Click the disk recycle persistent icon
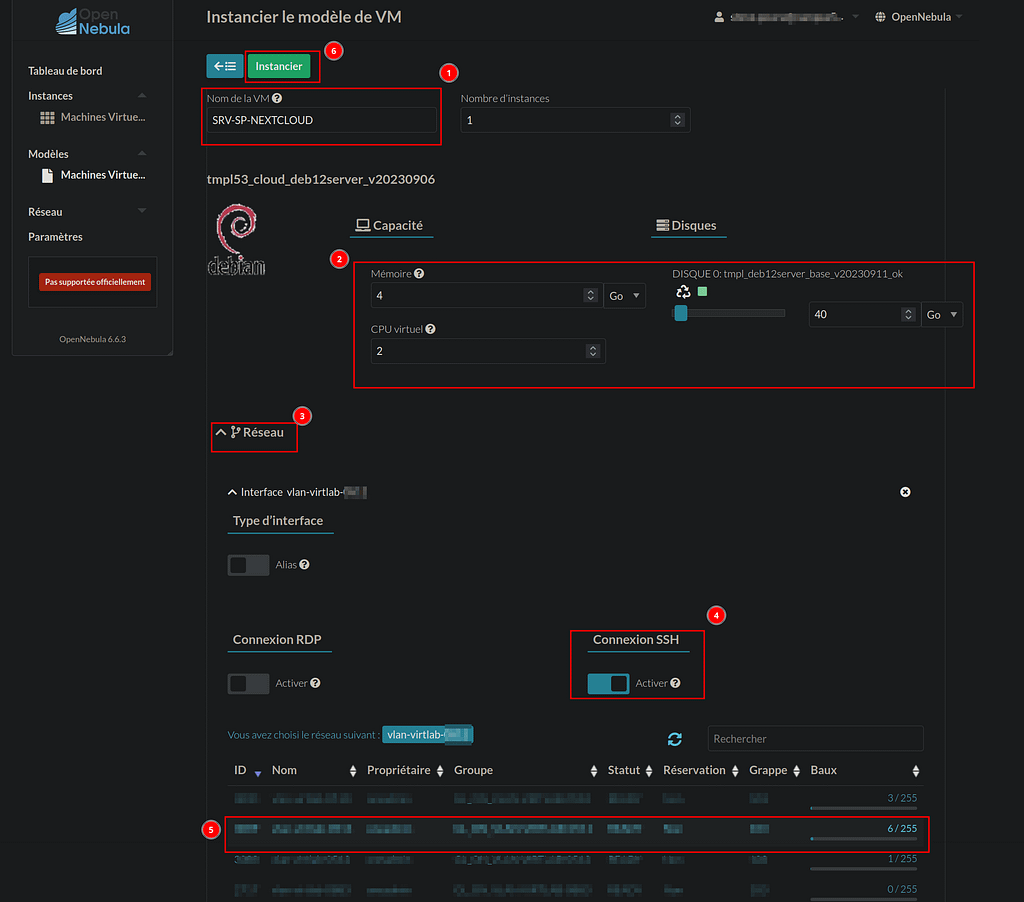 point(683,292)
